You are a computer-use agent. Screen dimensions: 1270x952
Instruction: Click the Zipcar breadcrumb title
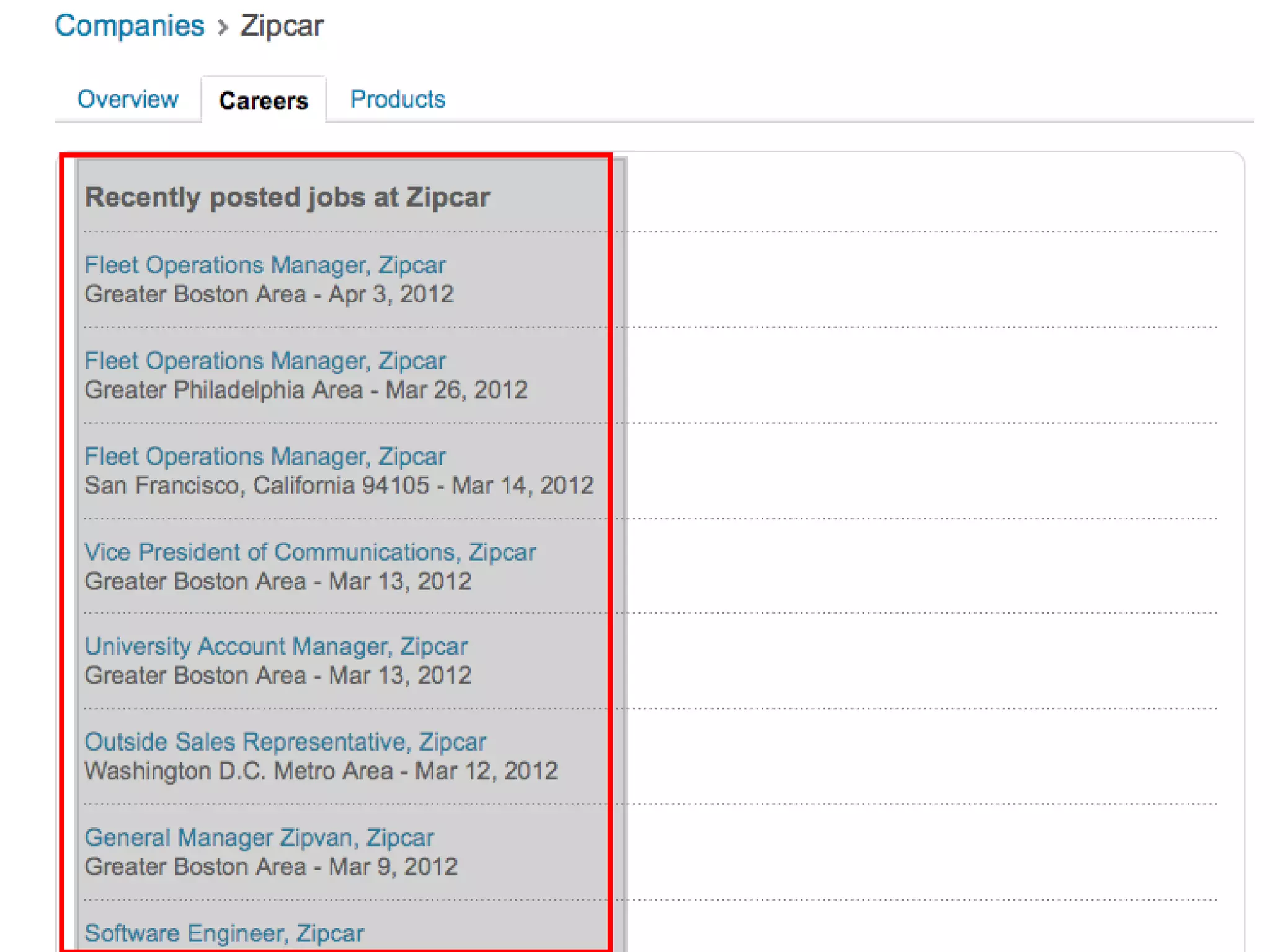(282, 26)
